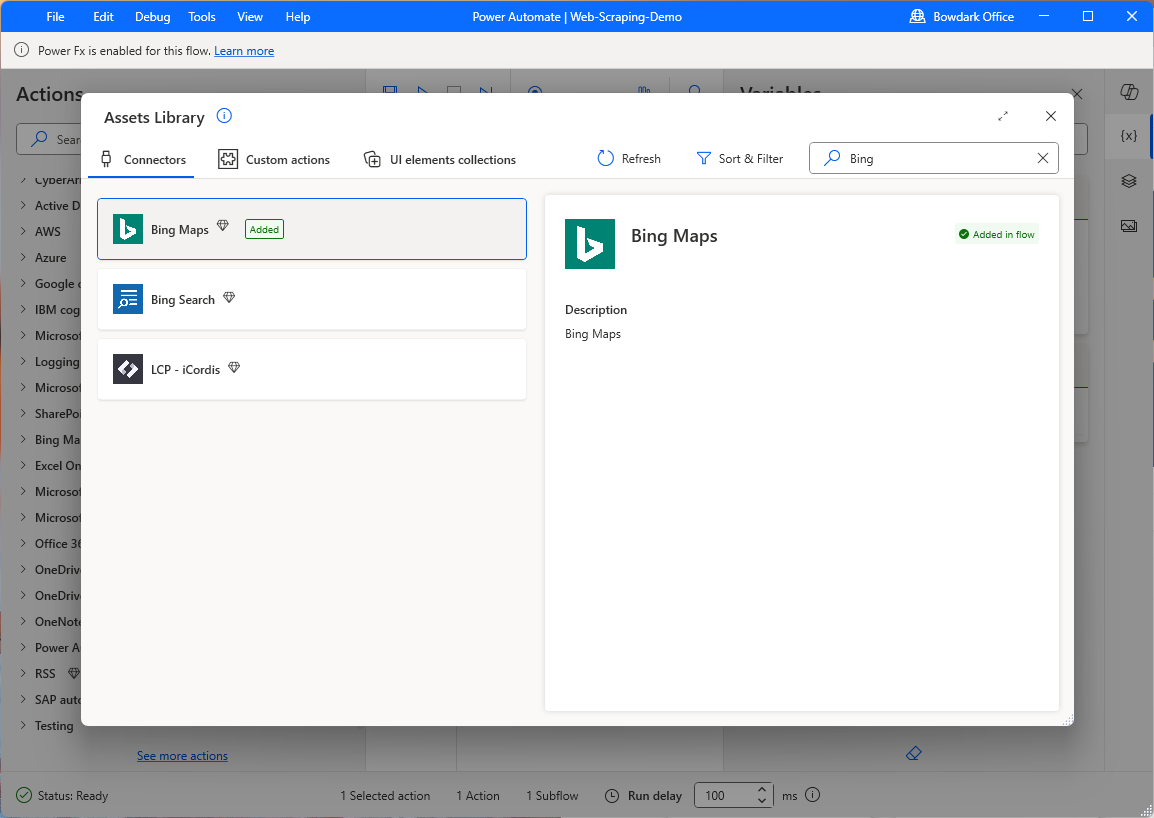Click the Refresh button

click(x=629, y=158)
